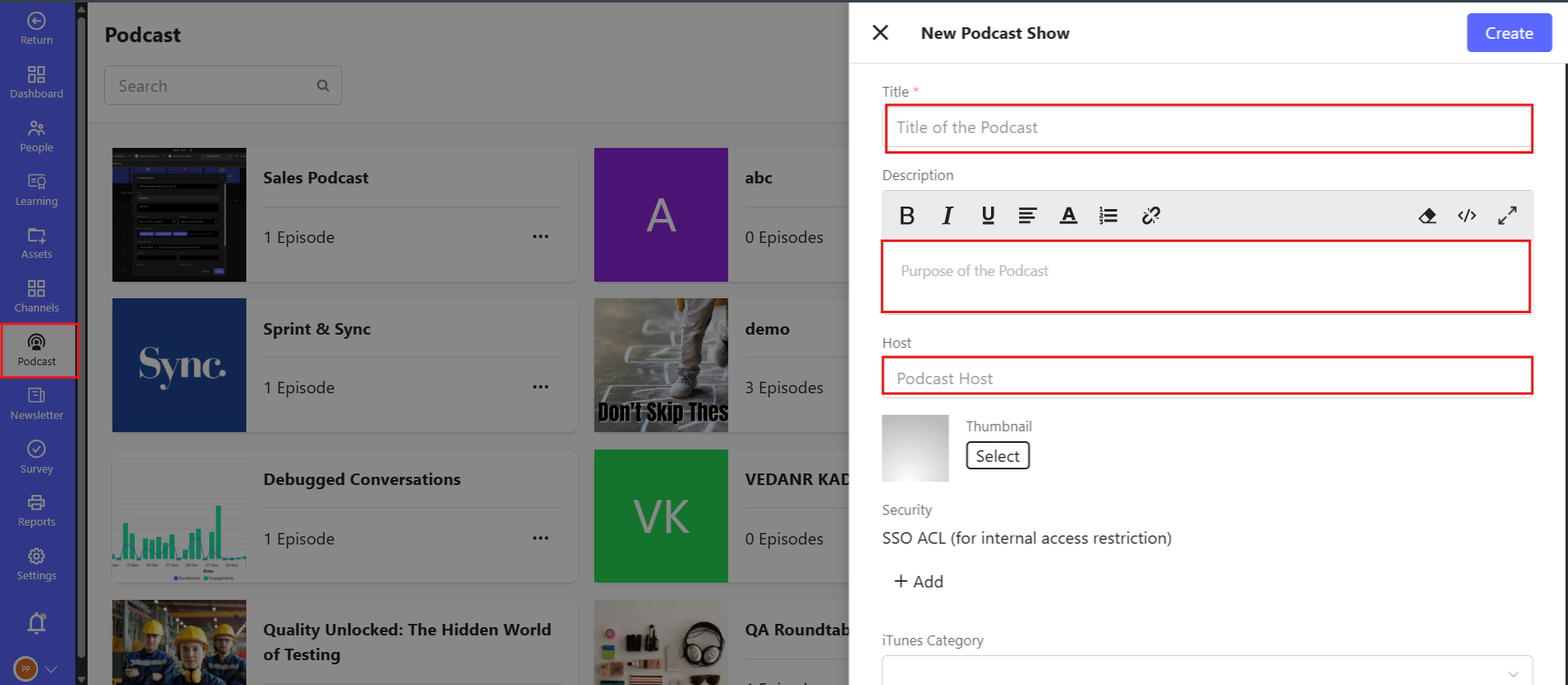Open the Sales Podcast title
This screenshot has width=1568, height=685.
(x=316, y=178)
